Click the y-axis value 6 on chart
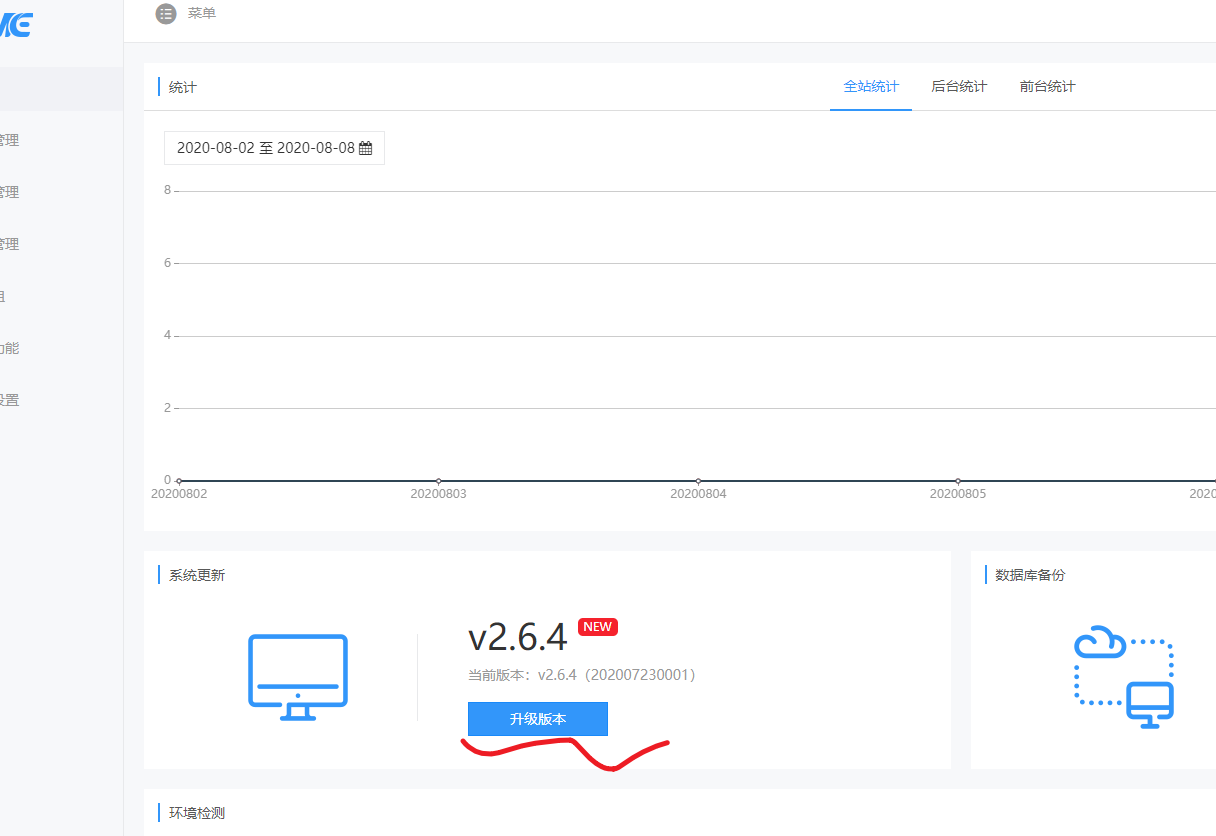The image size is (1216, 836). 168,263
